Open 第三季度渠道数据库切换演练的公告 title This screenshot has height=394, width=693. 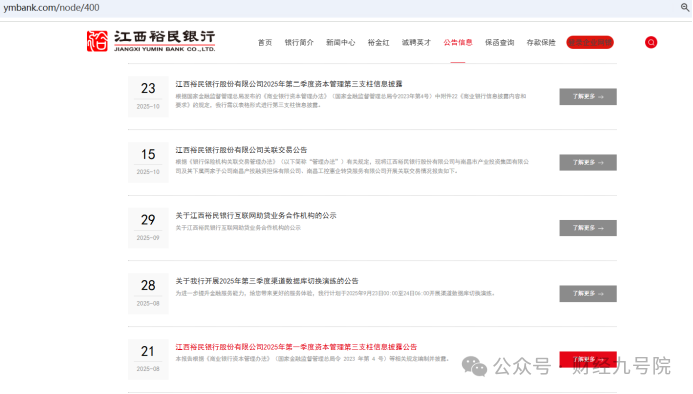(267, 281)
